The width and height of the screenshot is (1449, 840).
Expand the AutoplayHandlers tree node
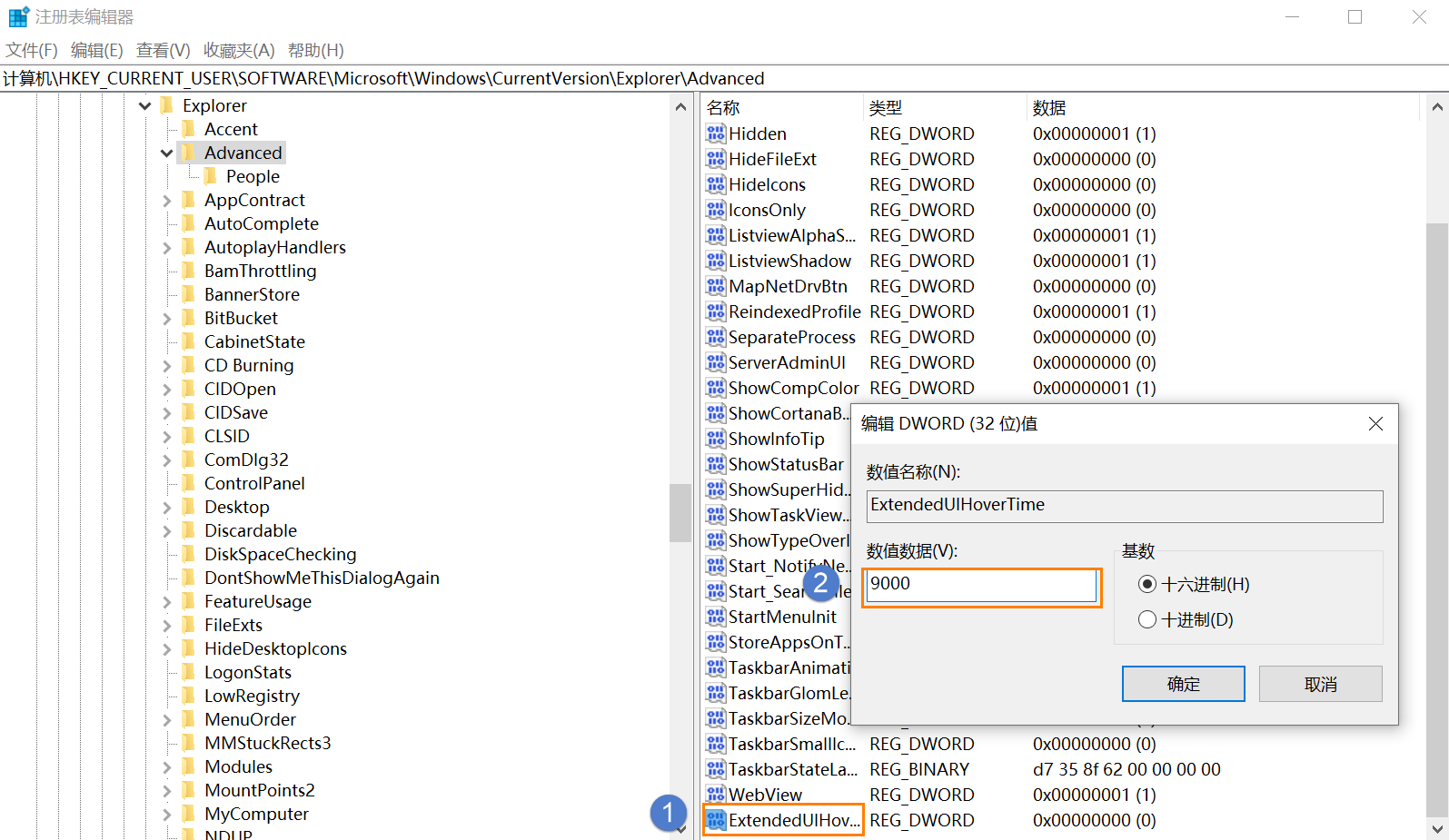click(x=167, y=248)
